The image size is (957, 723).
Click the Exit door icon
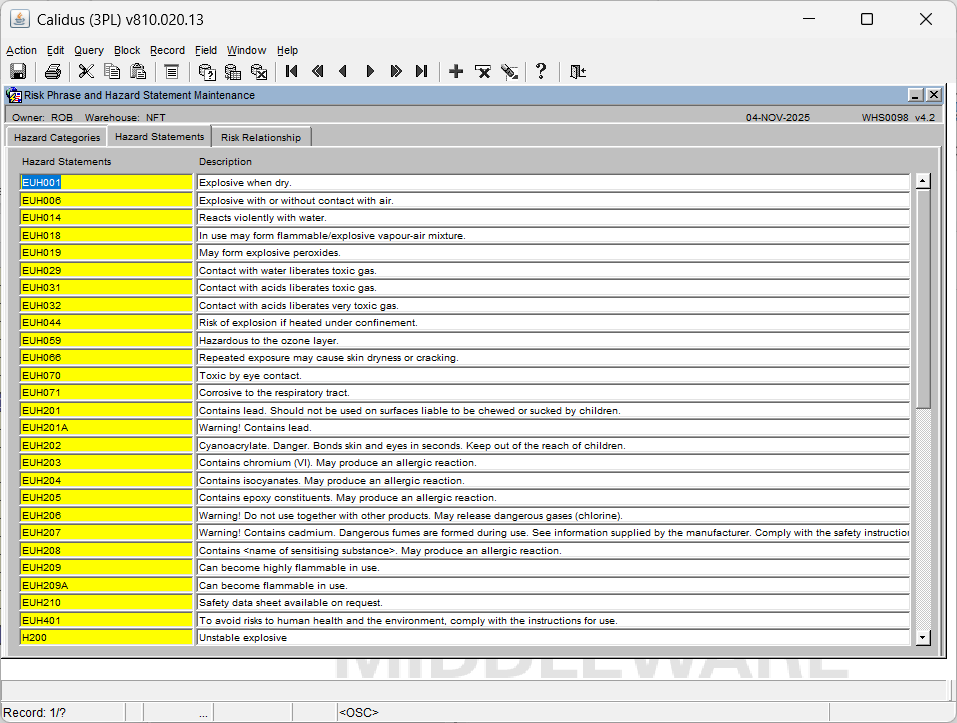coord(578,71)
